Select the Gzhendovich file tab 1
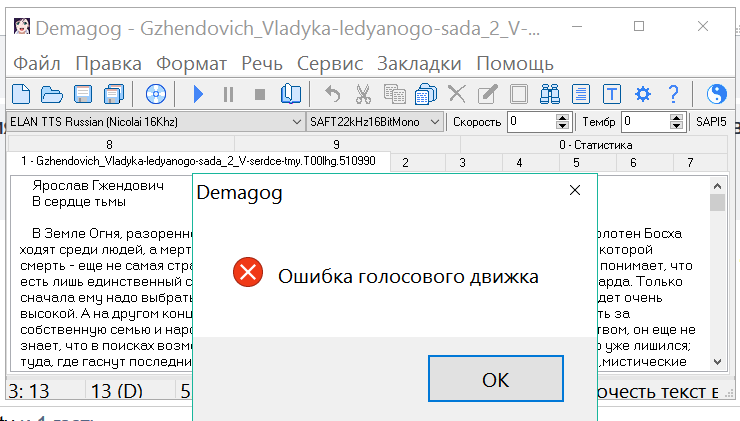Screen dimensions: 740x421 tap(198, 161)
